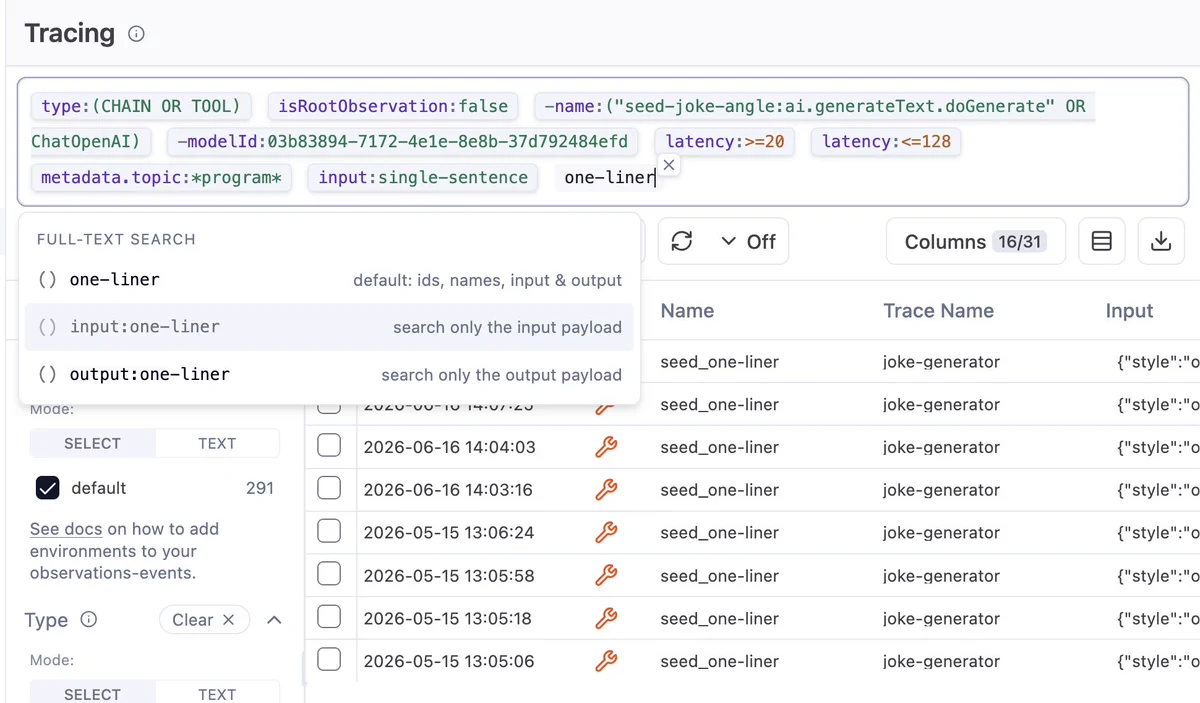Click the refresh icon button
1200x703 pixels.
click(682, 241)
